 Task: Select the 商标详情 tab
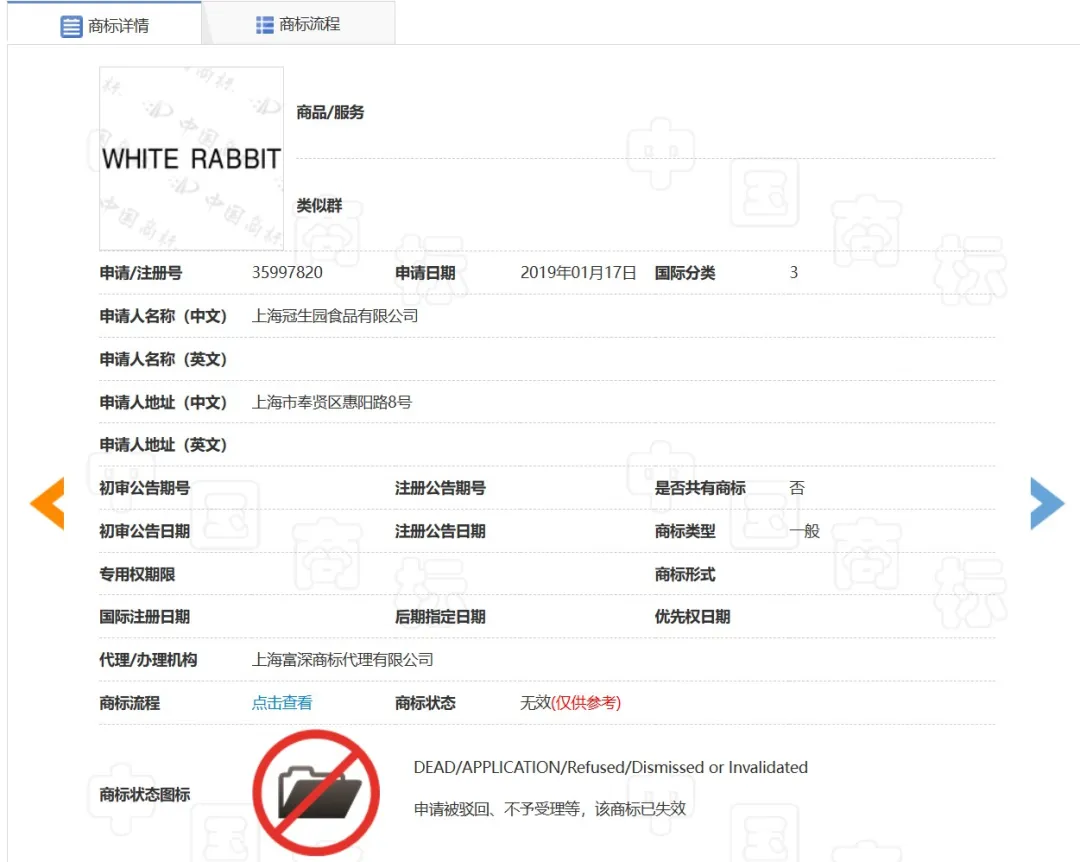(105, 26)
